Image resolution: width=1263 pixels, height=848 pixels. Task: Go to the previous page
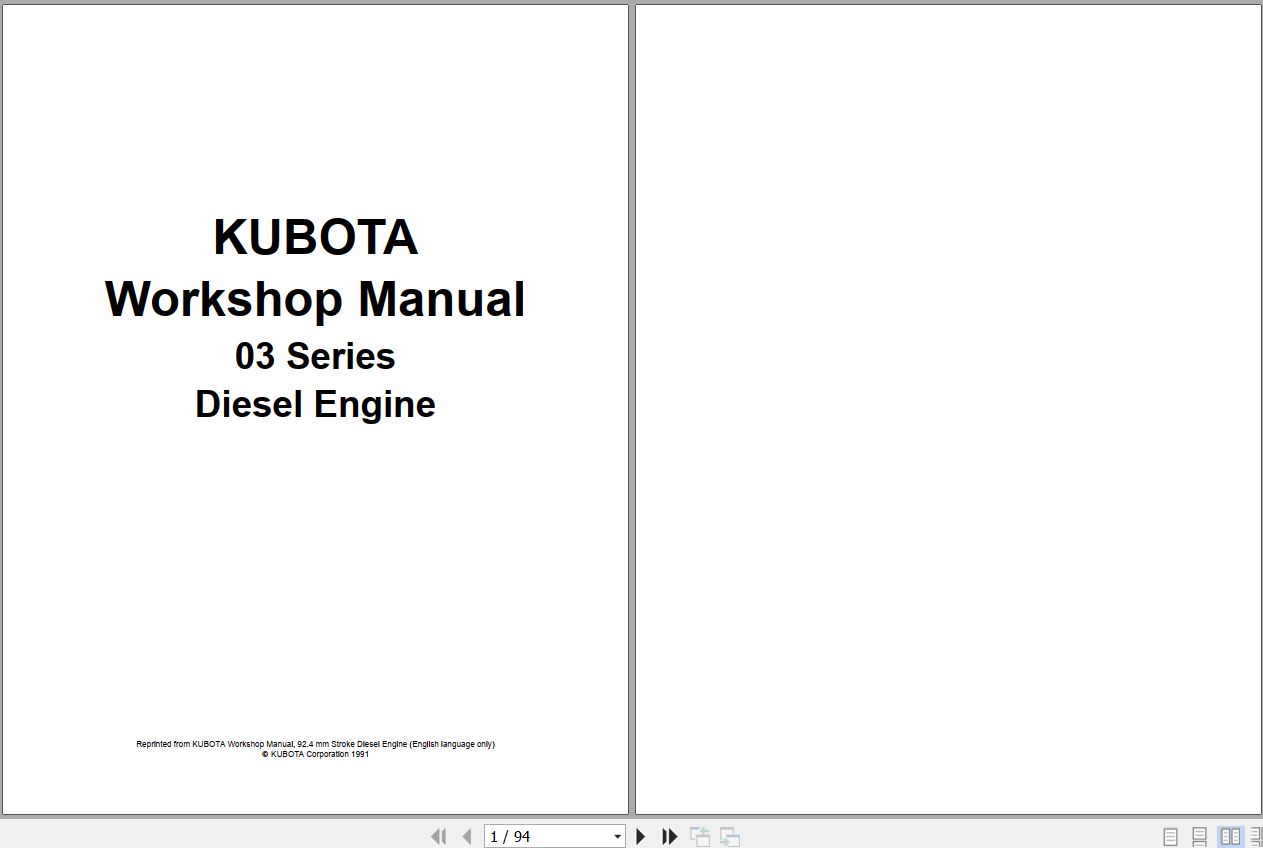(466, 837)
